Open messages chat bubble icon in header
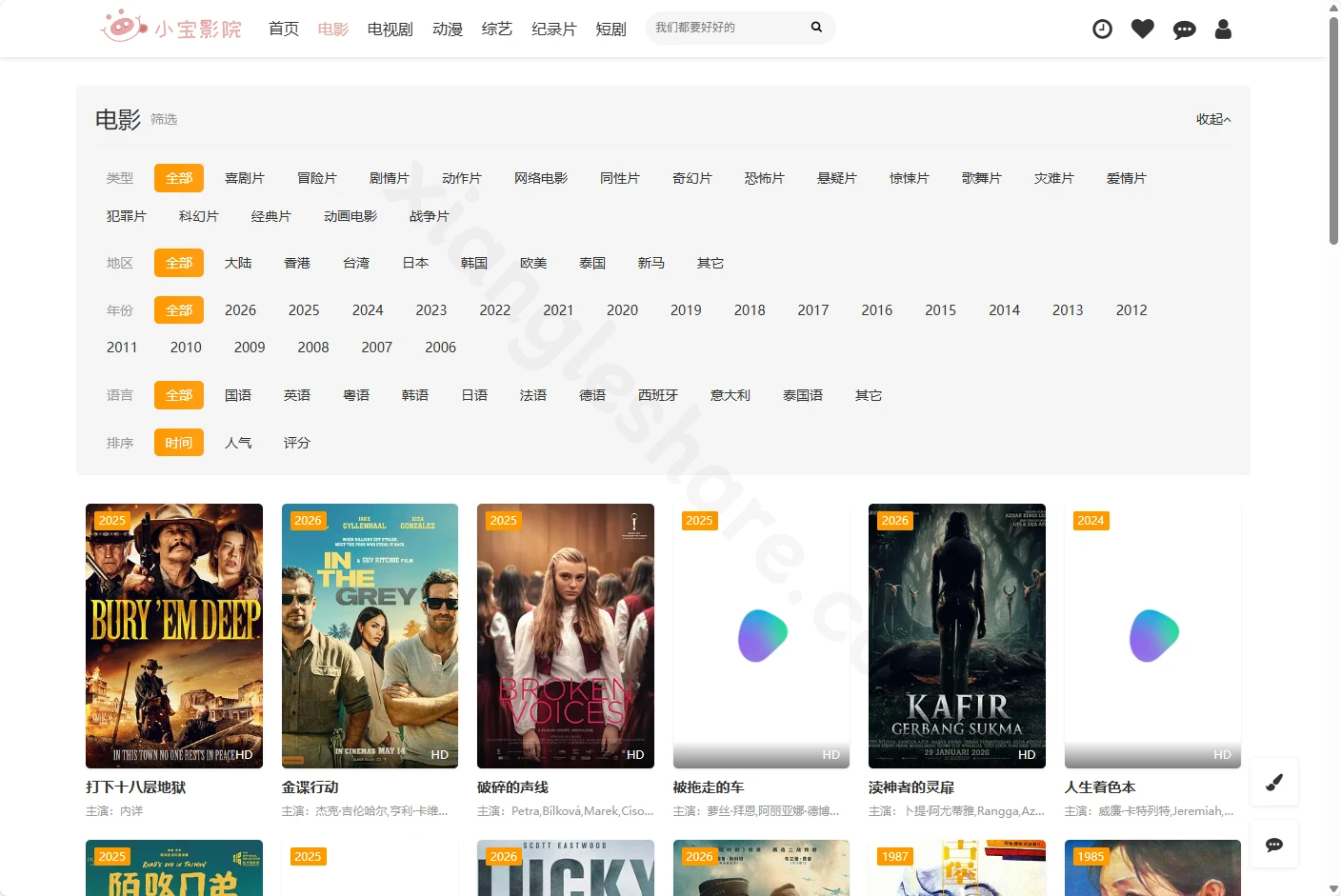1341x896 pixels. tap(1184, 30)
